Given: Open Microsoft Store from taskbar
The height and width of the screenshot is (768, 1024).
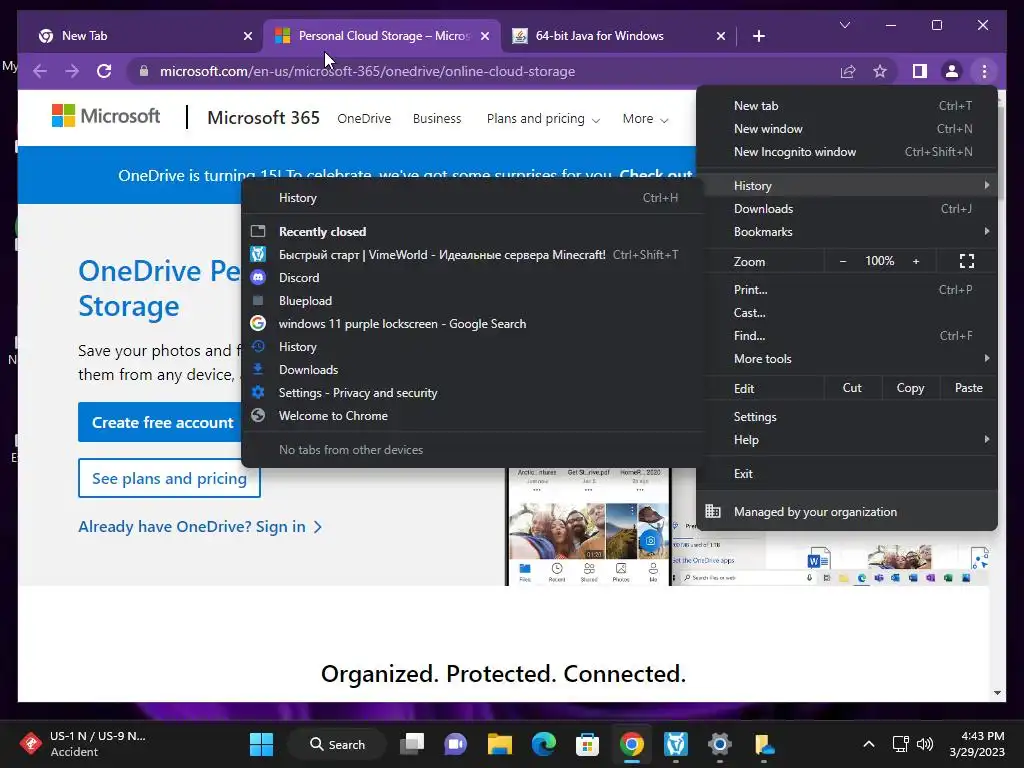Looking at the screenshot, I should coord(587,744).
